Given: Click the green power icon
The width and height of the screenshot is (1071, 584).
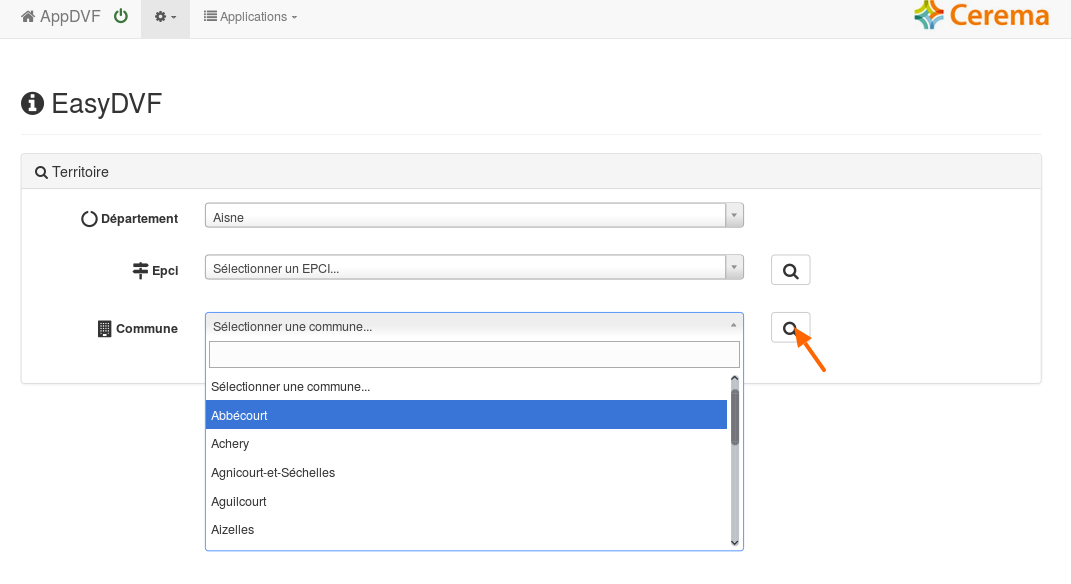Looking at the screenshot, I should coord(121,16).
